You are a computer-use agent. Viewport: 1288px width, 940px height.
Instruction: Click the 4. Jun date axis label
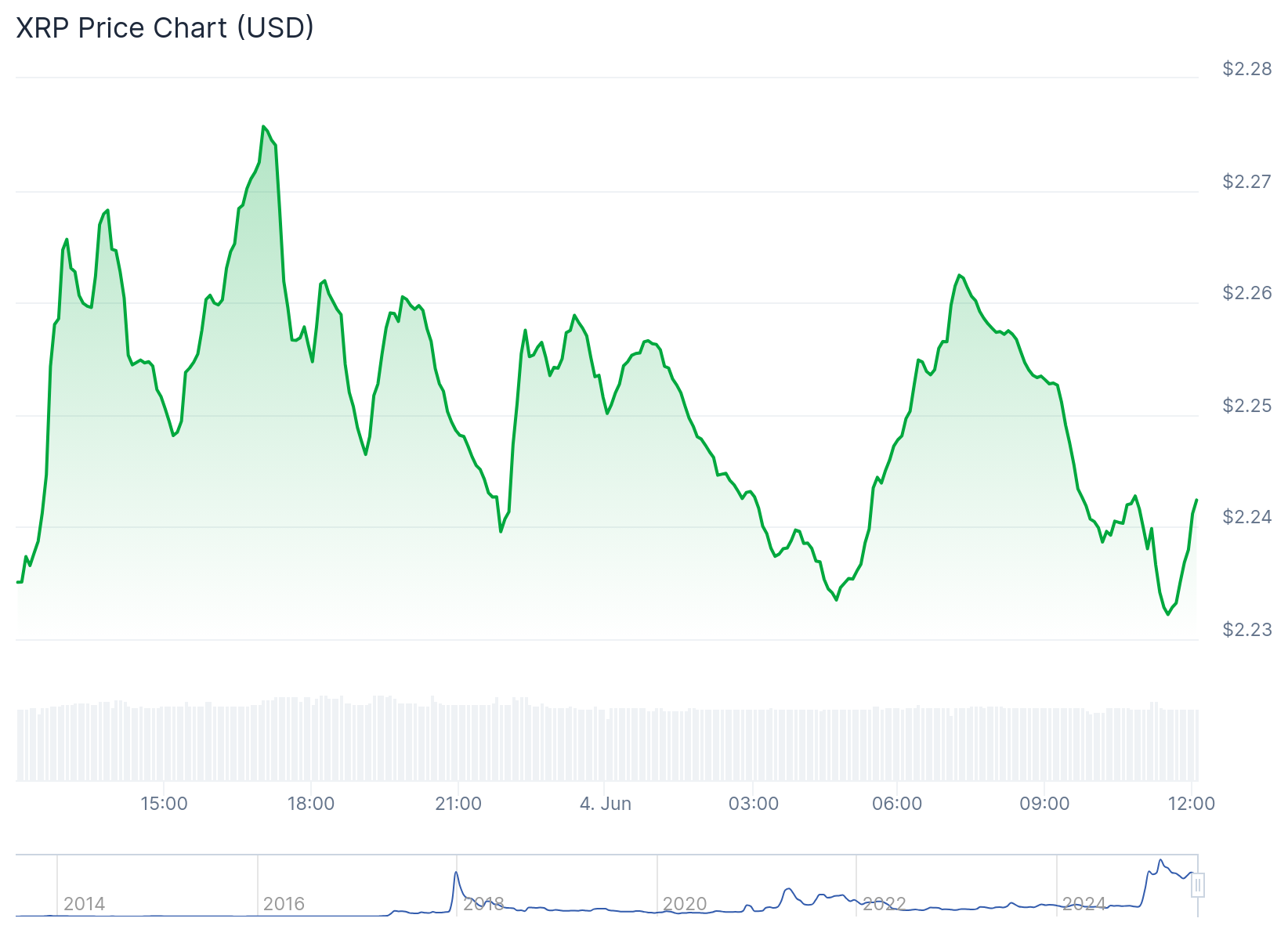tap(606, 804)
